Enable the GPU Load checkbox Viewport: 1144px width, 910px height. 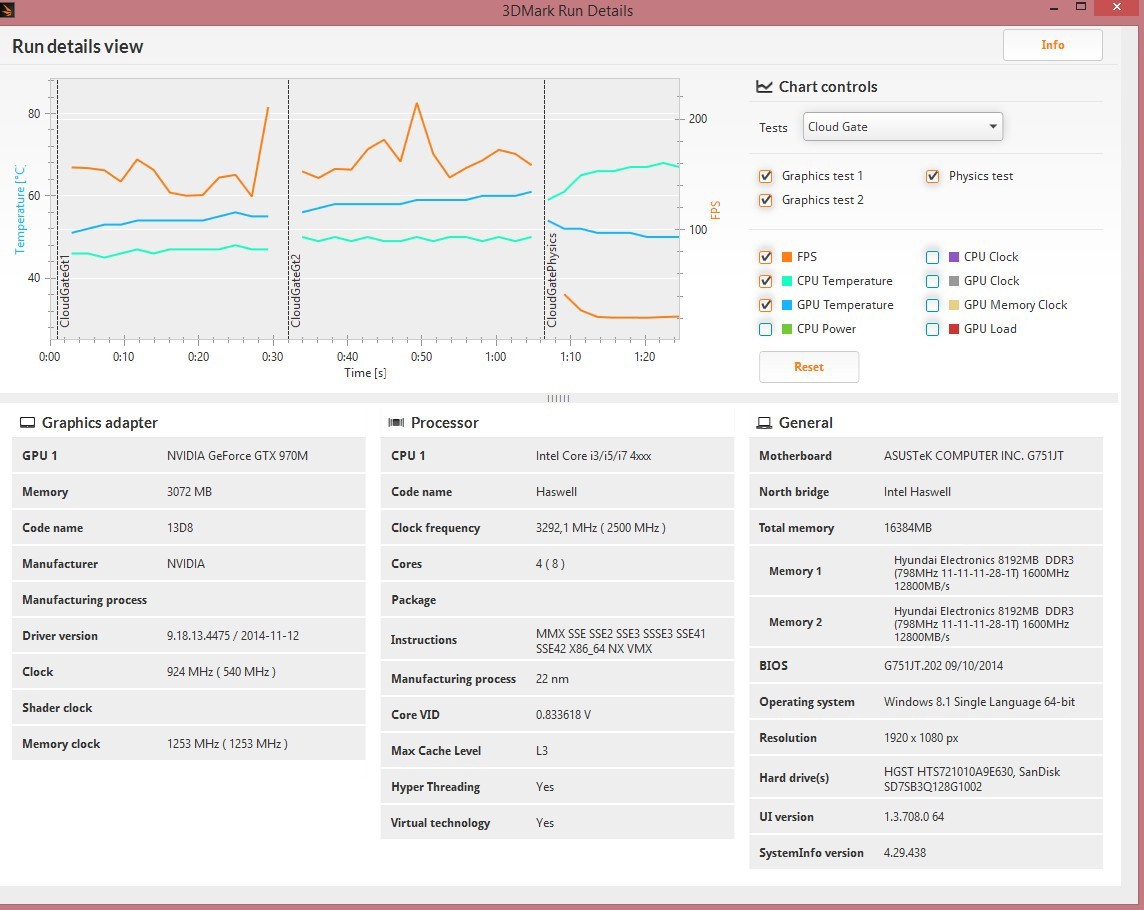point(932,329)
